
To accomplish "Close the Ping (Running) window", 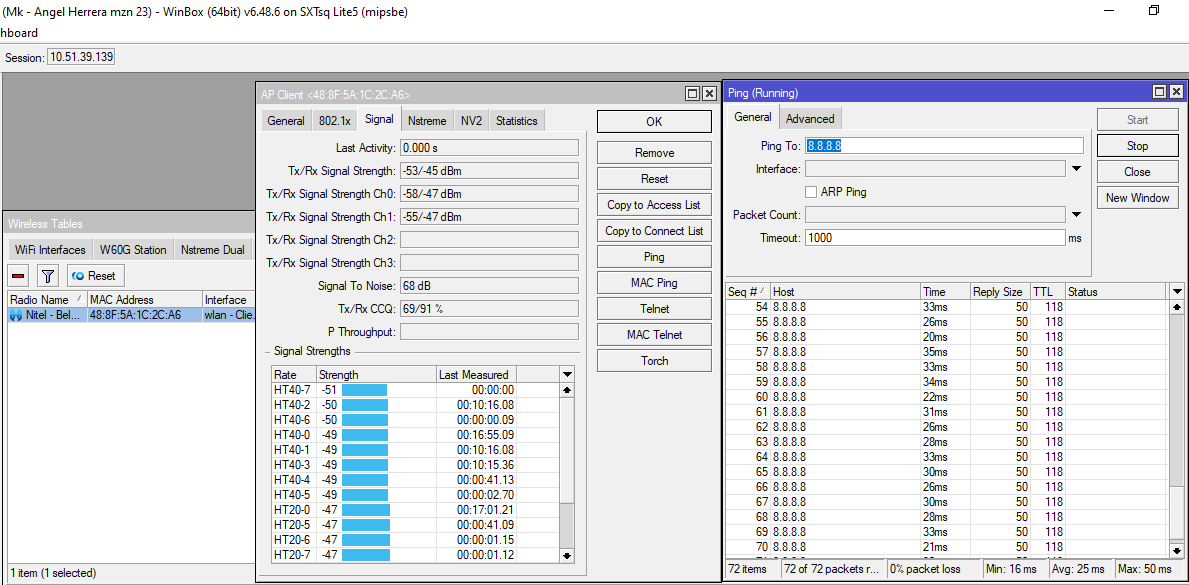I will pyautogui.click(x=1176, y=92).
